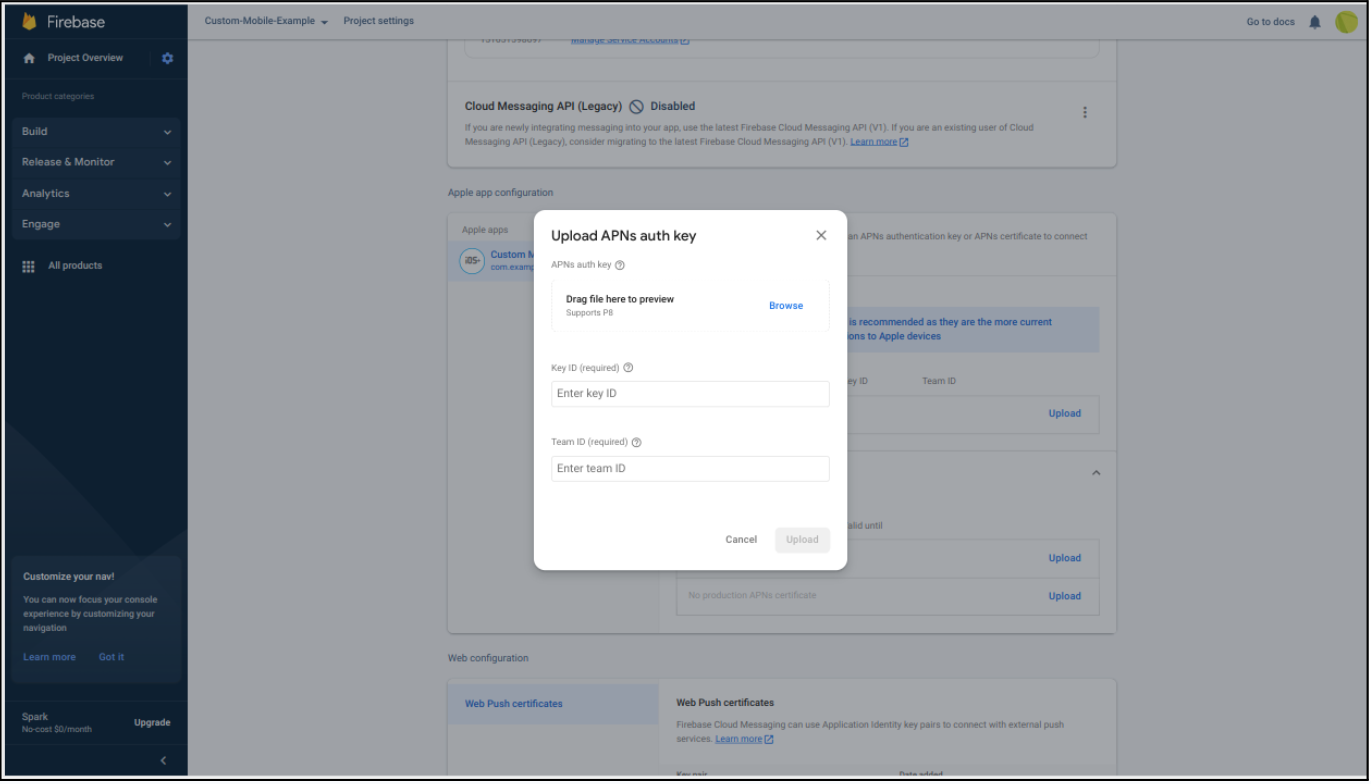Viewport: 1371px width, 784px height.
Task: Expand the Release & Monitor category
Action: click(x=97, y=162)
